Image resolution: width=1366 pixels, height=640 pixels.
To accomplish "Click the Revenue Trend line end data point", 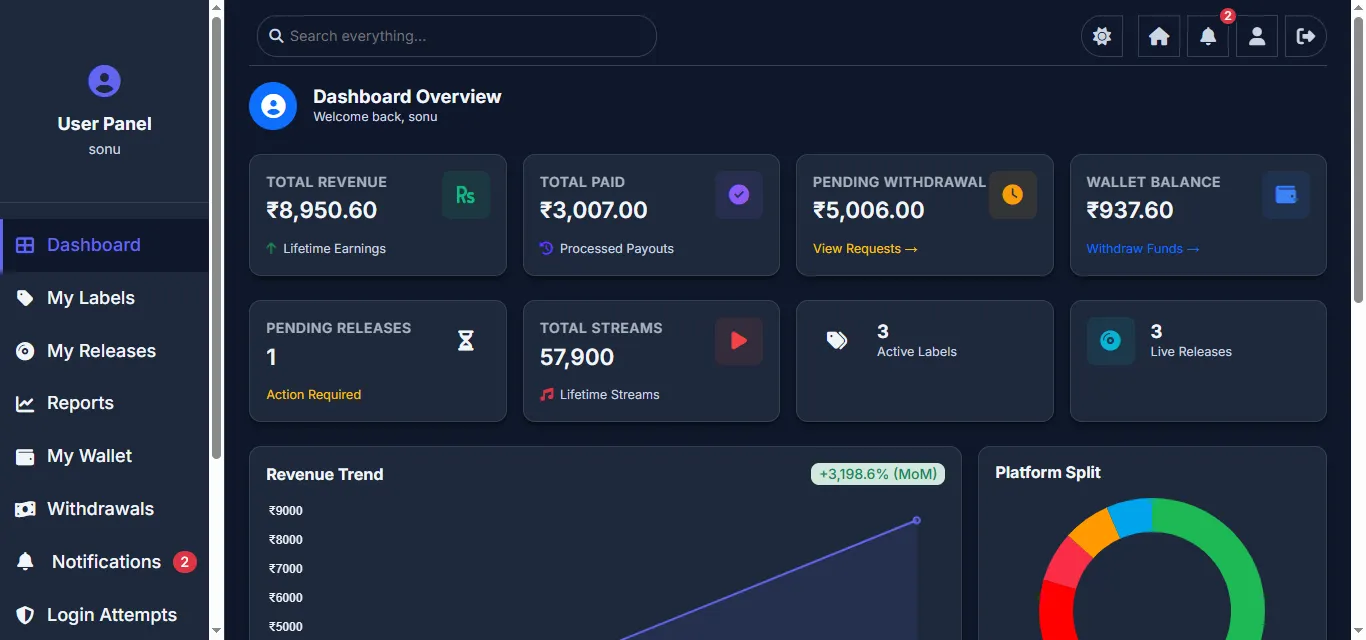I will point(916,520).
